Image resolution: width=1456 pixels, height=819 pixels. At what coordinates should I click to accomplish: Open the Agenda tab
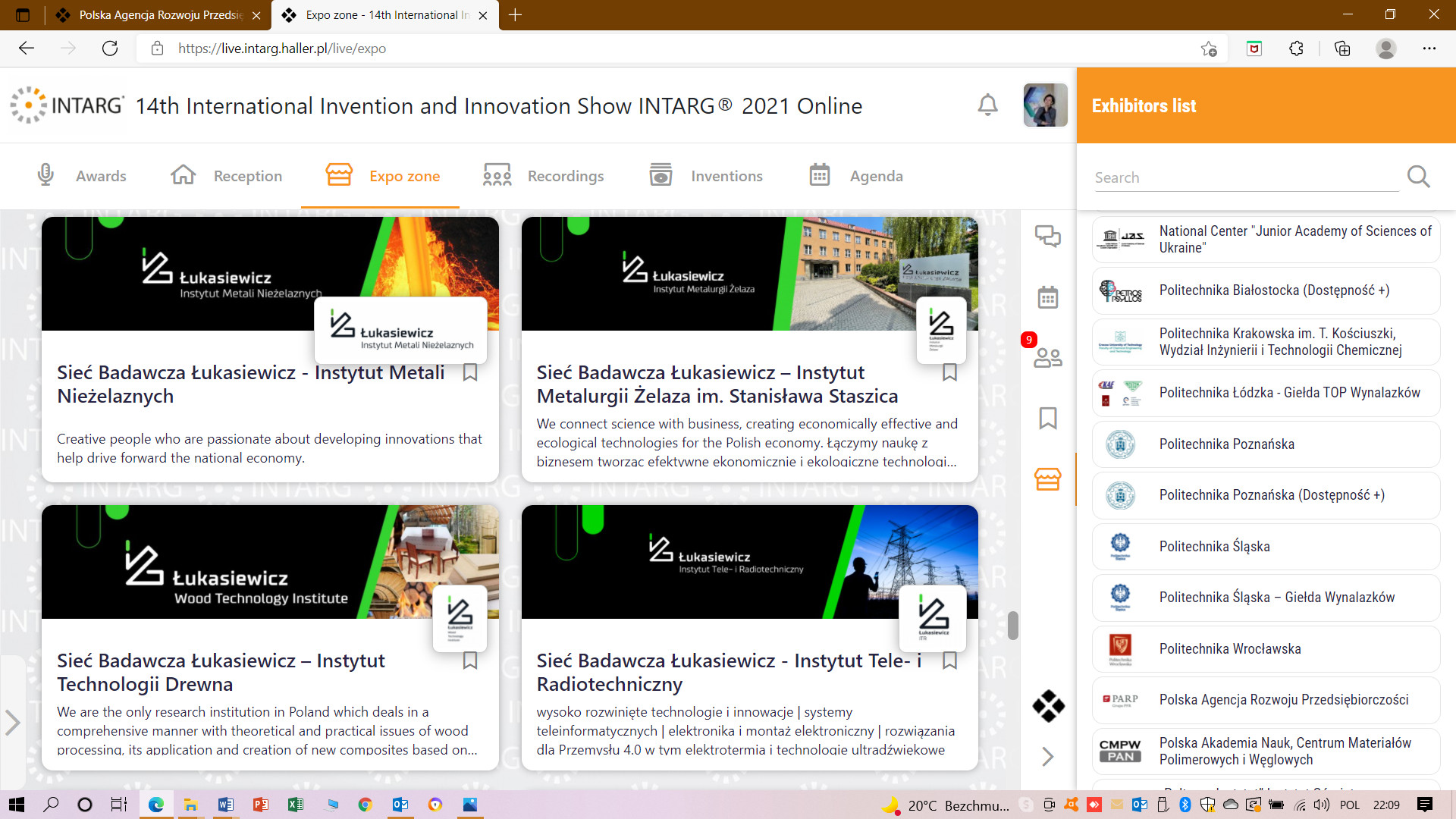[856, 176]
